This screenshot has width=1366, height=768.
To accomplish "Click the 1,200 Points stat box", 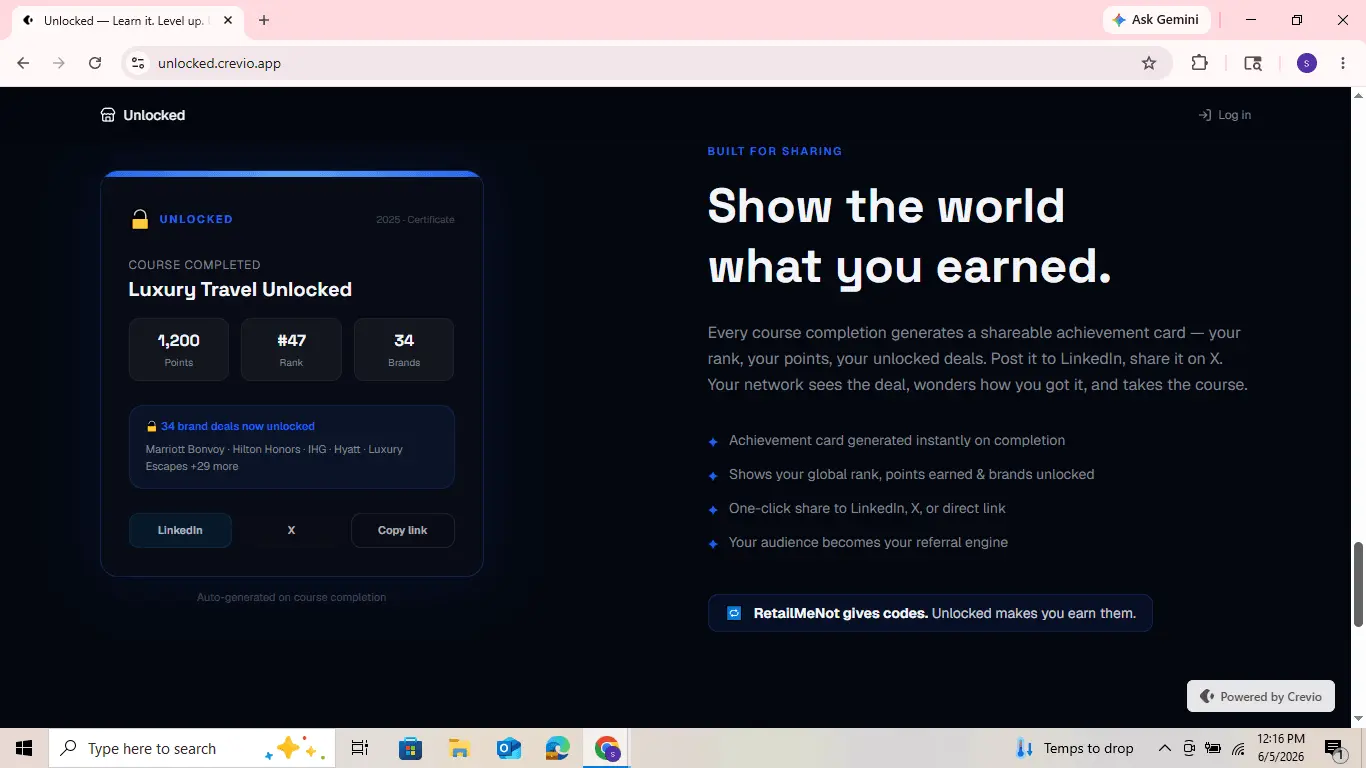I will pyautogui.click(x=179, y=349).
